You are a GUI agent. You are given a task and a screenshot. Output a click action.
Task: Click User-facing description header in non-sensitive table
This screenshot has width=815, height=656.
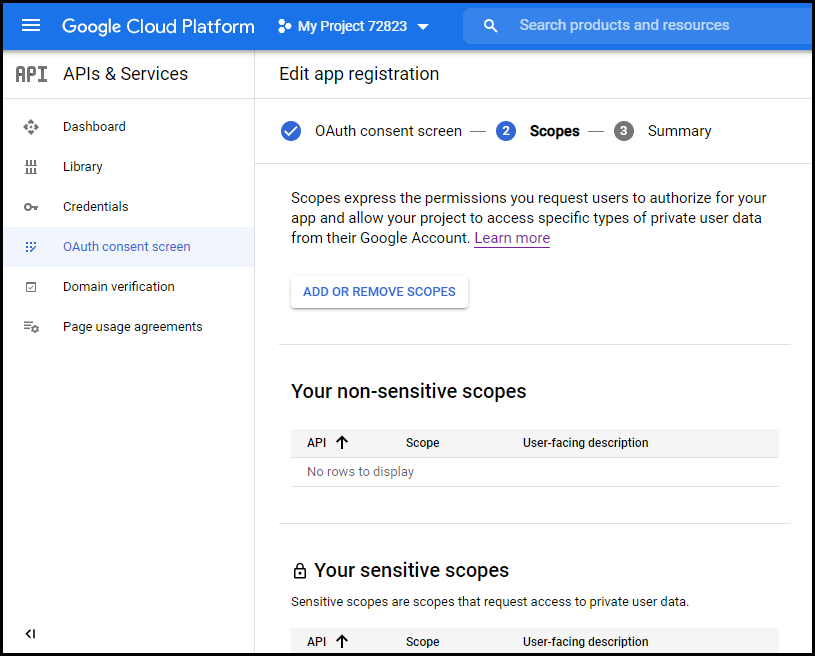click(x=586, y=443)
